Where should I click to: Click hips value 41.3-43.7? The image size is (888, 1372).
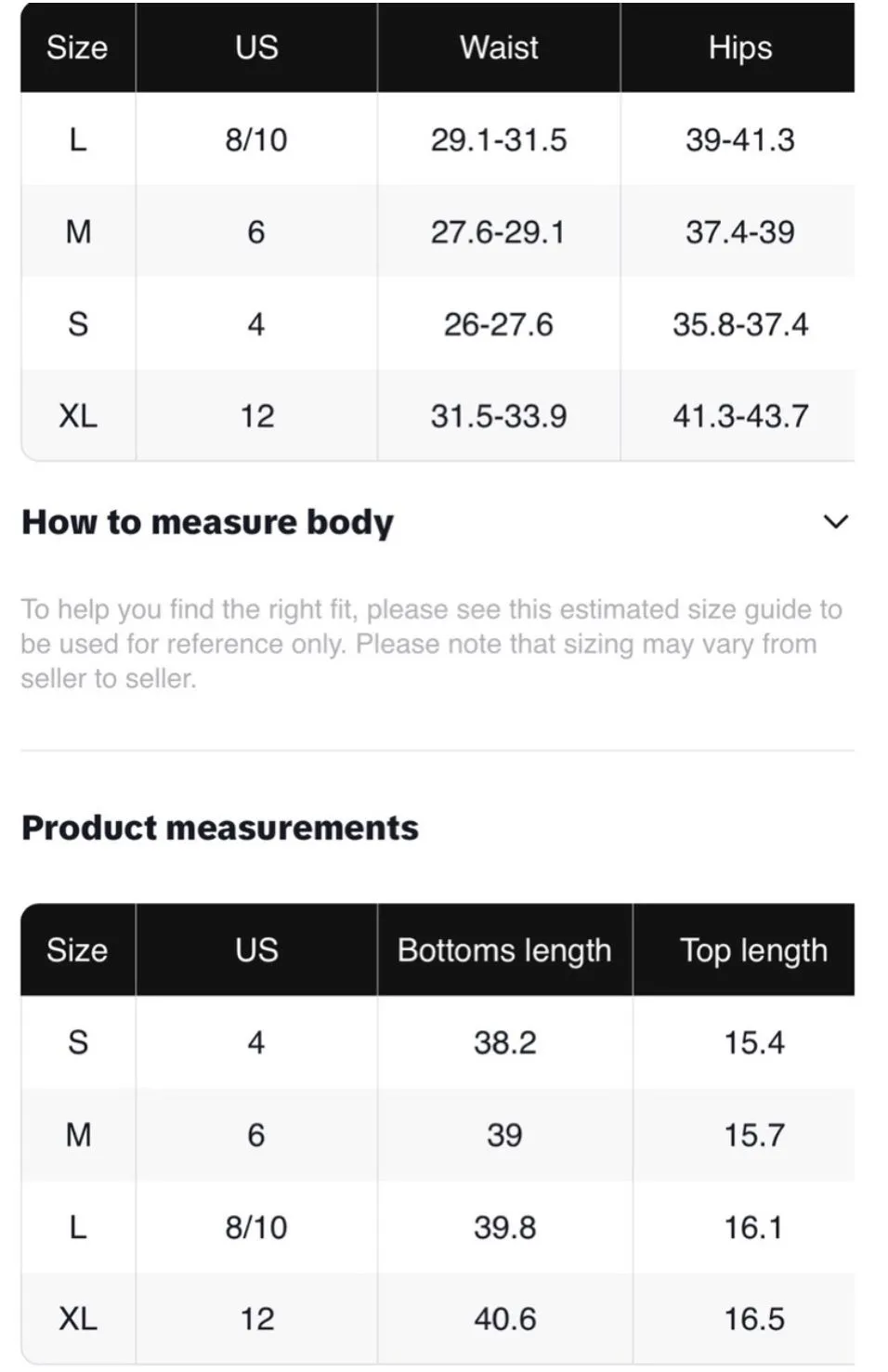pos(740,415)
